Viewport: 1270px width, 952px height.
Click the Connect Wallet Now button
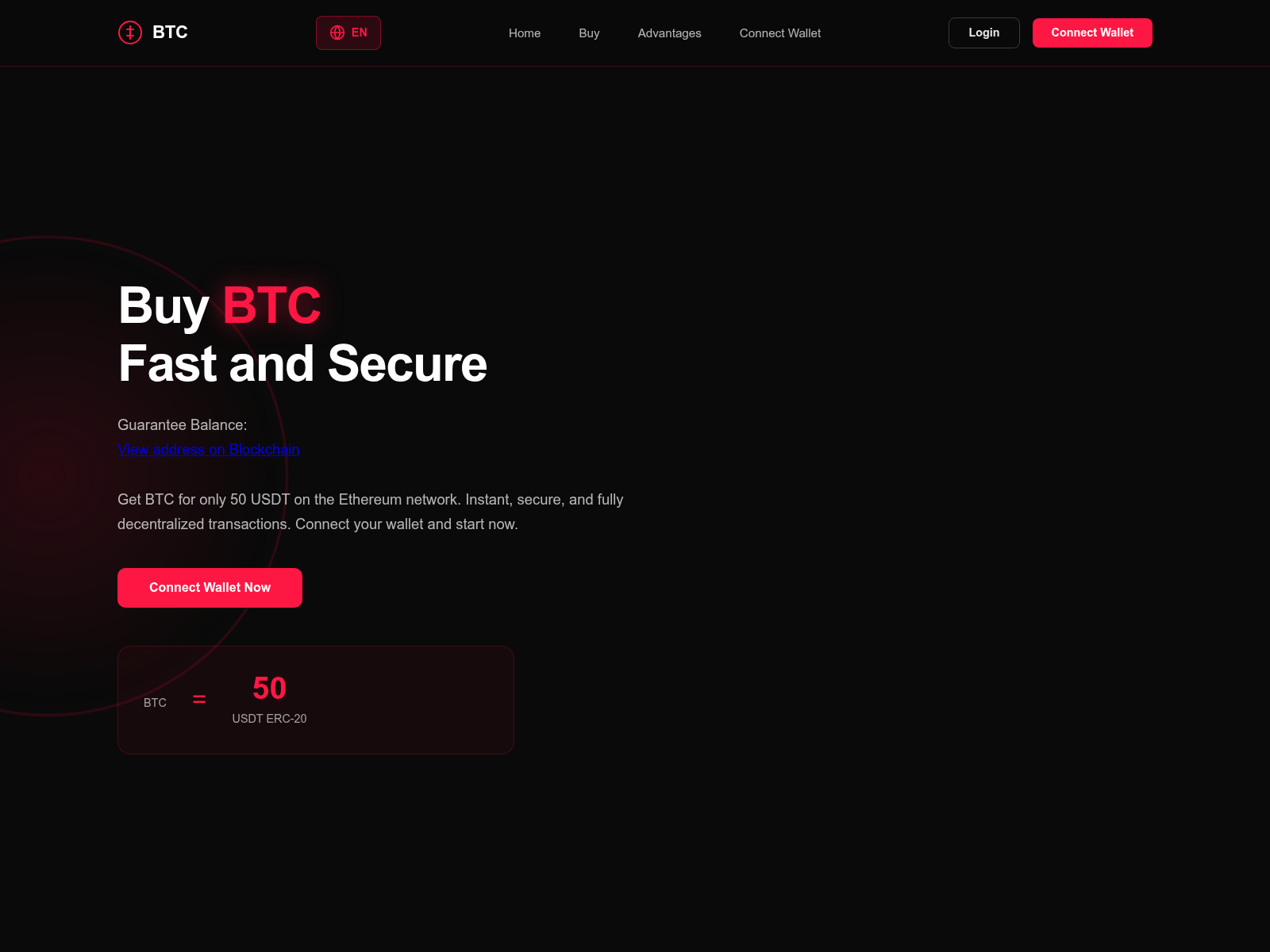(210, 588)
